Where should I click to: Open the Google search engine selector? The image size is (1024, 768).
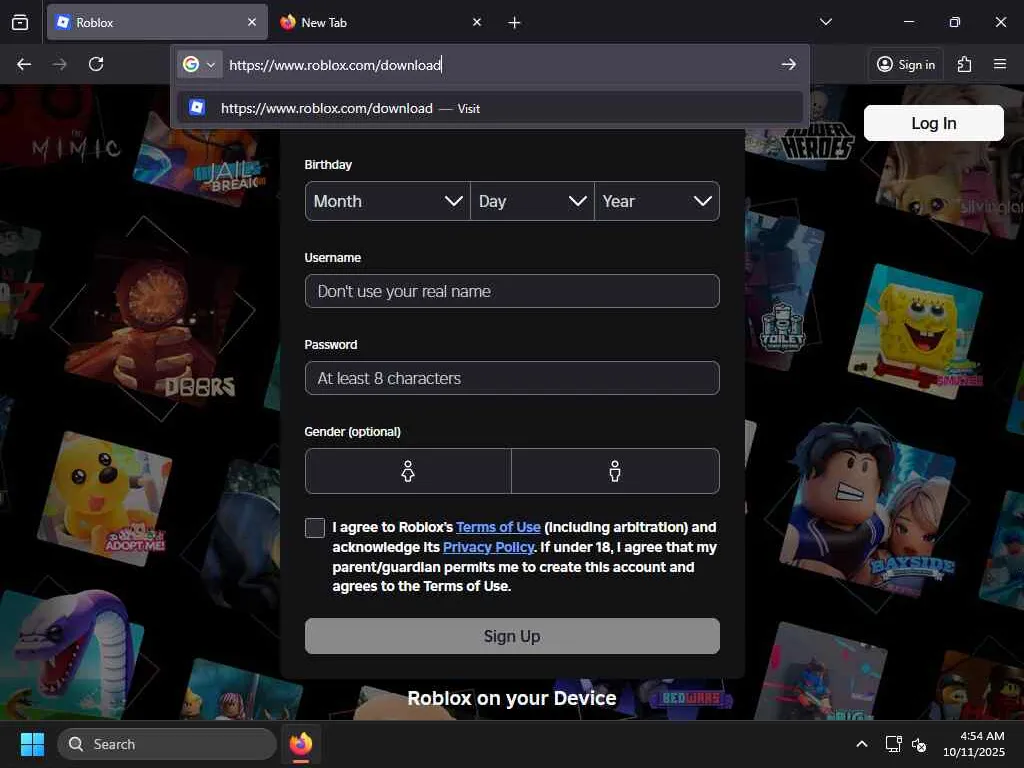[199, 65]
